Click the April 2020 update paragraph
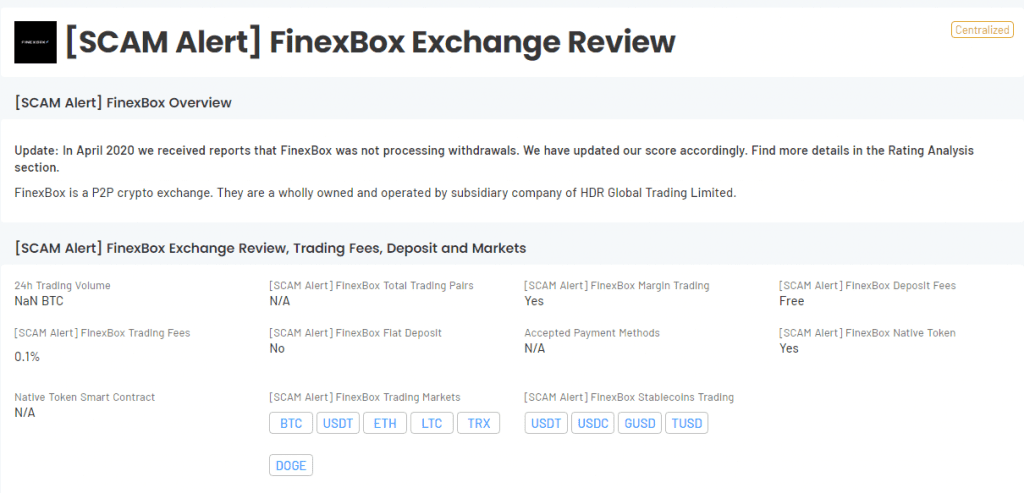The width and height of the screenshot is (1024, 493). point(494,159)
